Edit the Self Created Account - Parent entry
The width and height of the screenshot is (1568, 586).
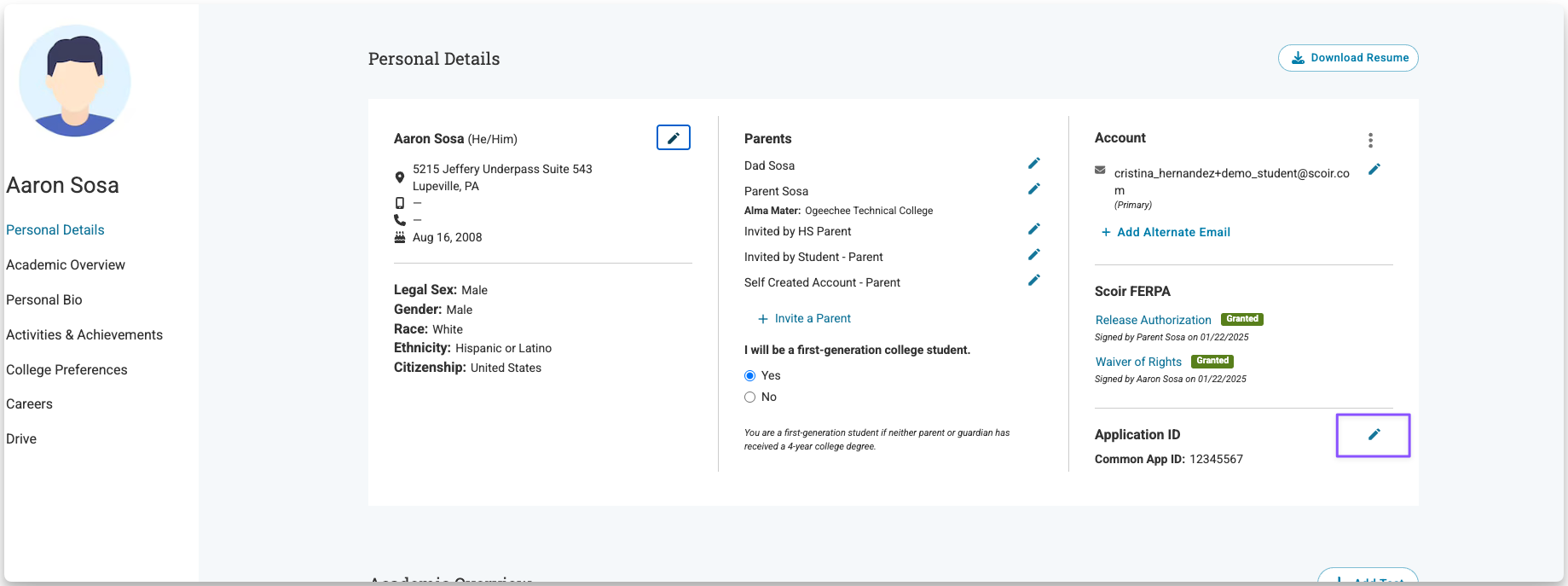(x=1033, y=280)
